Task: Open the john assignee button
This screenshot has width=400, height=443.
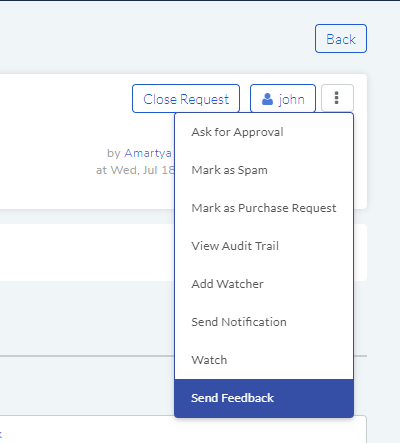Action: [x=283, y=98]
